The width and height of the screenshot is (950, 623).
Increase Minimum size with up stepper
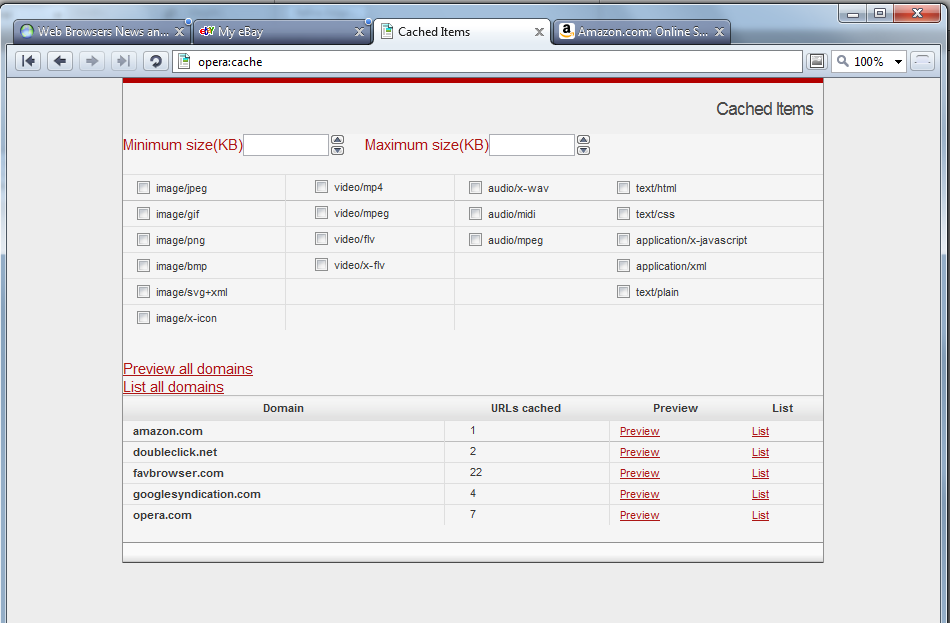337,140
